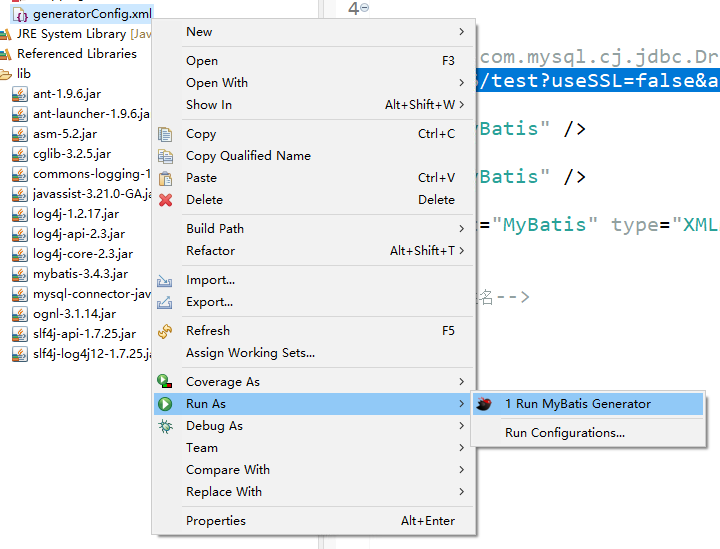Select Run MyBatis Generator
Viewport: 720px width, 549px height.
point(577,404)
